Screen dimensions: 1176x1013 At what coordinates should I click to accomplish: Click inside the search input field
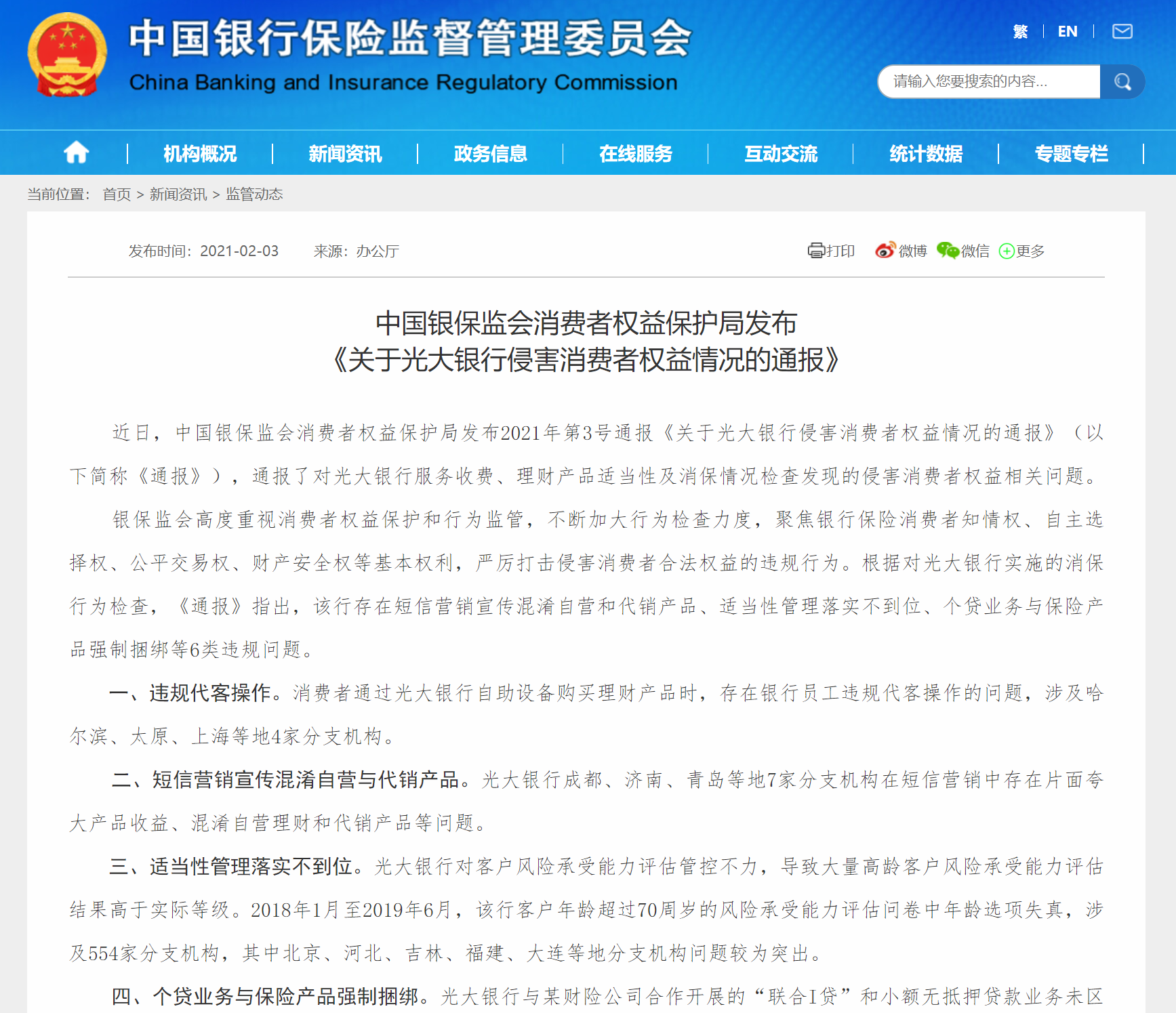coord(983,81)
